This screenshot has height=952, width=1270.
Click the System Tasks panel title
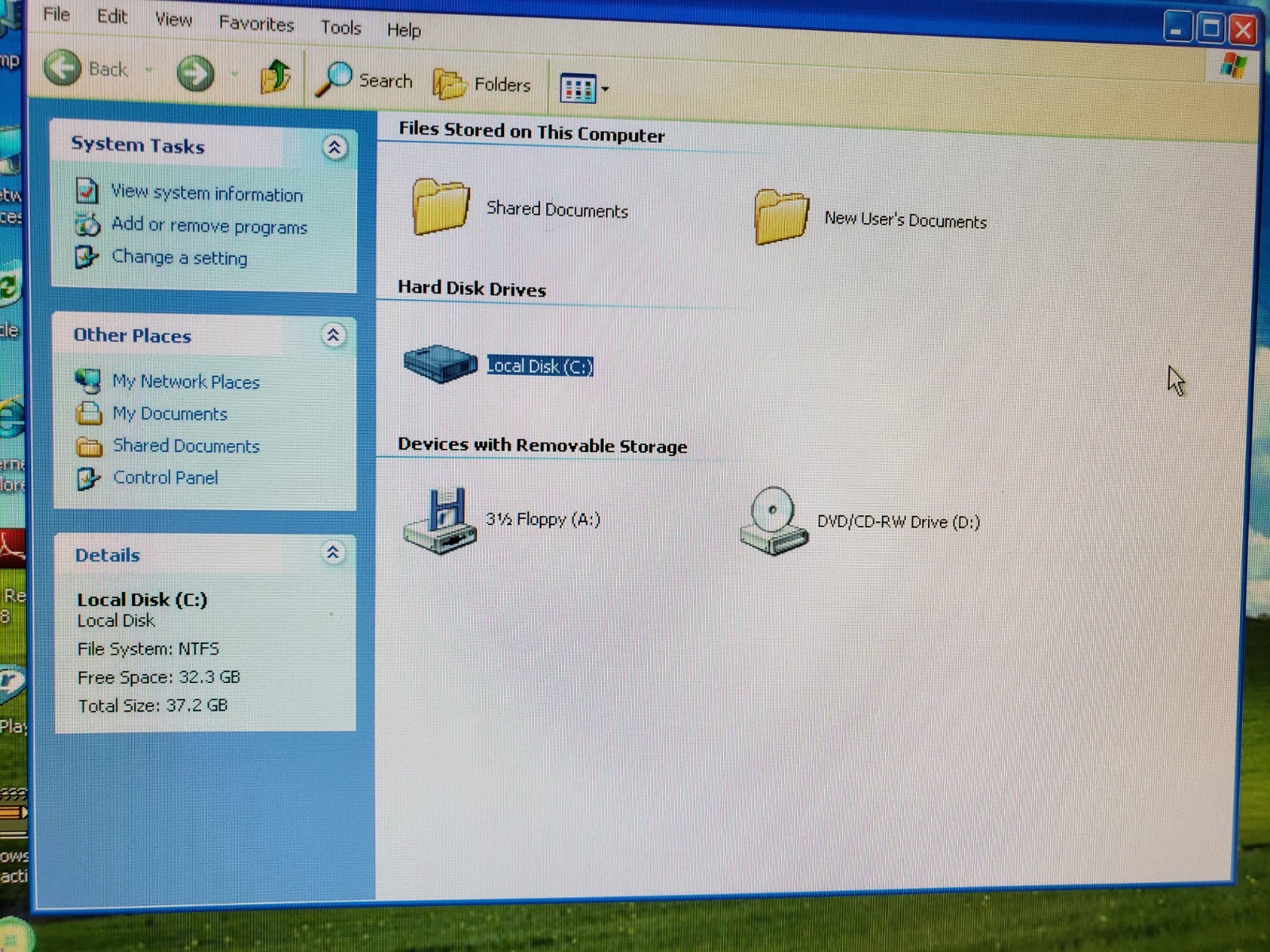coord(138,145)
